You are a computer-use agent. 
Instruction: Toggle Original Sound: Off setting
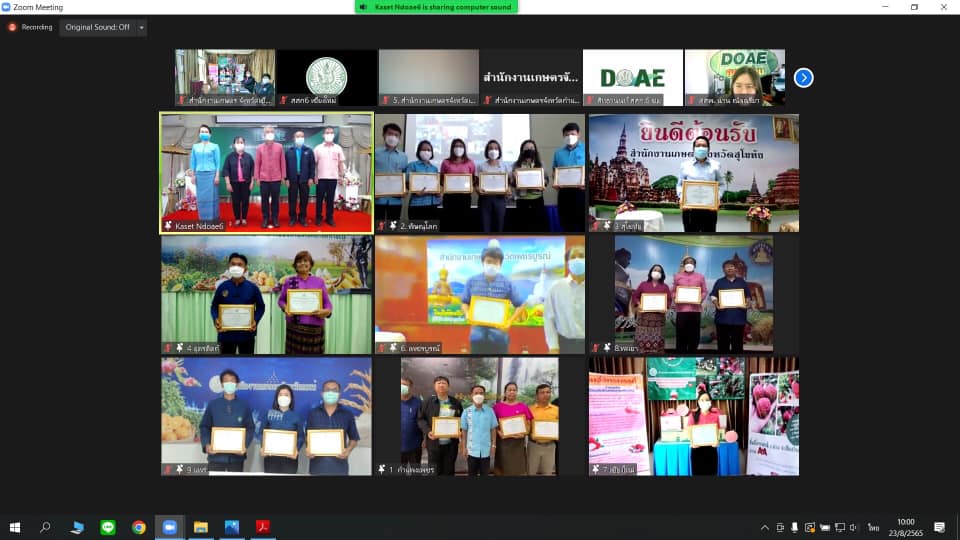(97, 27)
